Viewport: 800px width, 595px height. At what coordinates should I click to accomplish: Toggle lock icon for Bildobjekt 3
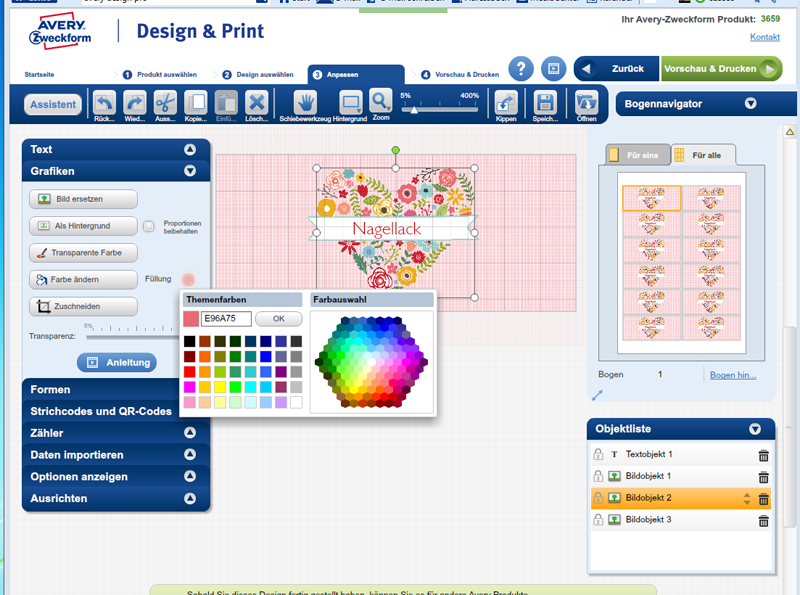(x=598, y=520)
